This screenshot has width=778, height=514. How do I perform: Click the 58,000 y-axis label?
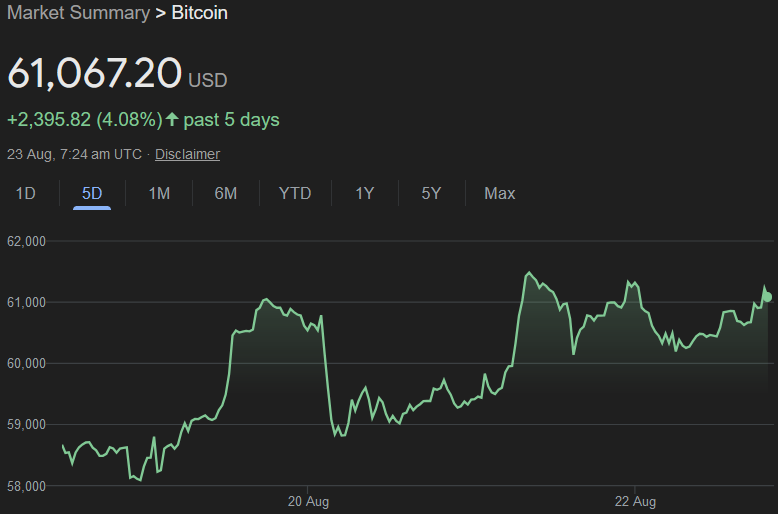(x=27, y=486)
